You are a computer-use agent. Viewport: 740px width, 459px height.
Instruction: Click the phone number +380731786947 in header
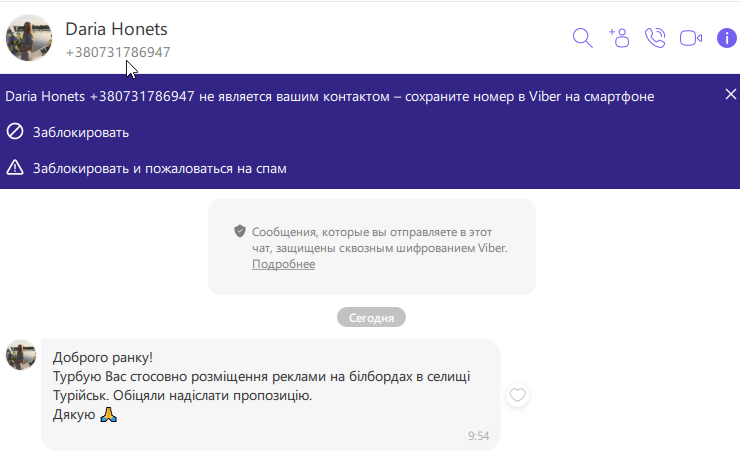[x=118, y=52]
